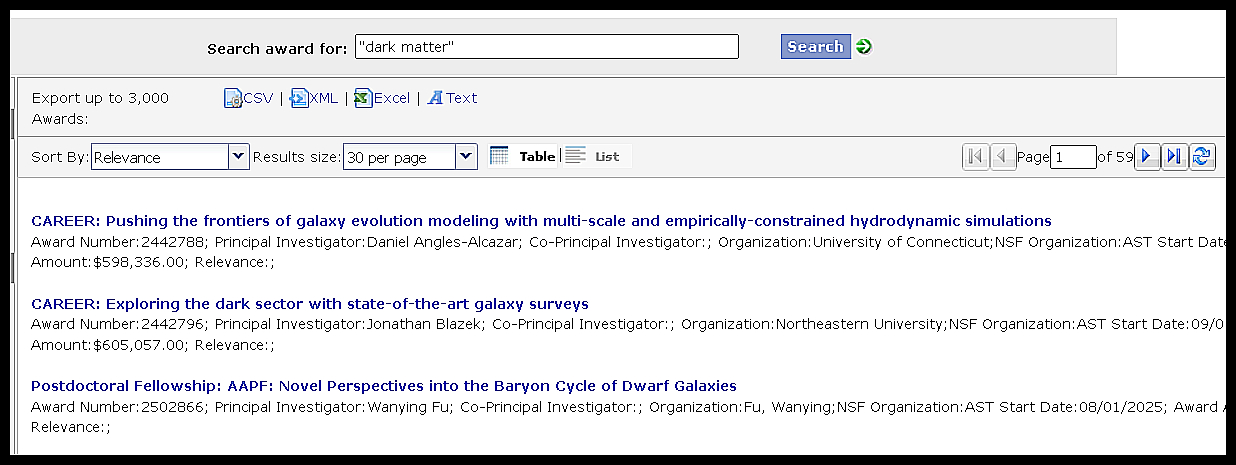Click the Search button

click(x=815, y=47)
